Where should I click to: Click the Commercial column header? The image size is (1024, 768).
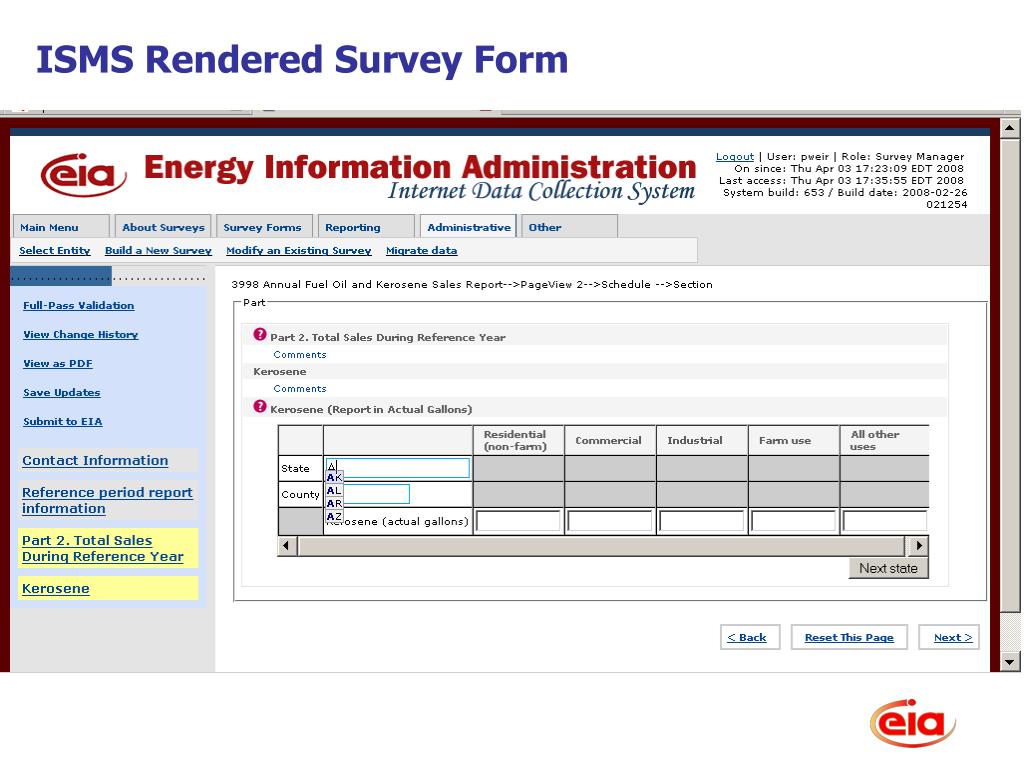click(609, 440)
